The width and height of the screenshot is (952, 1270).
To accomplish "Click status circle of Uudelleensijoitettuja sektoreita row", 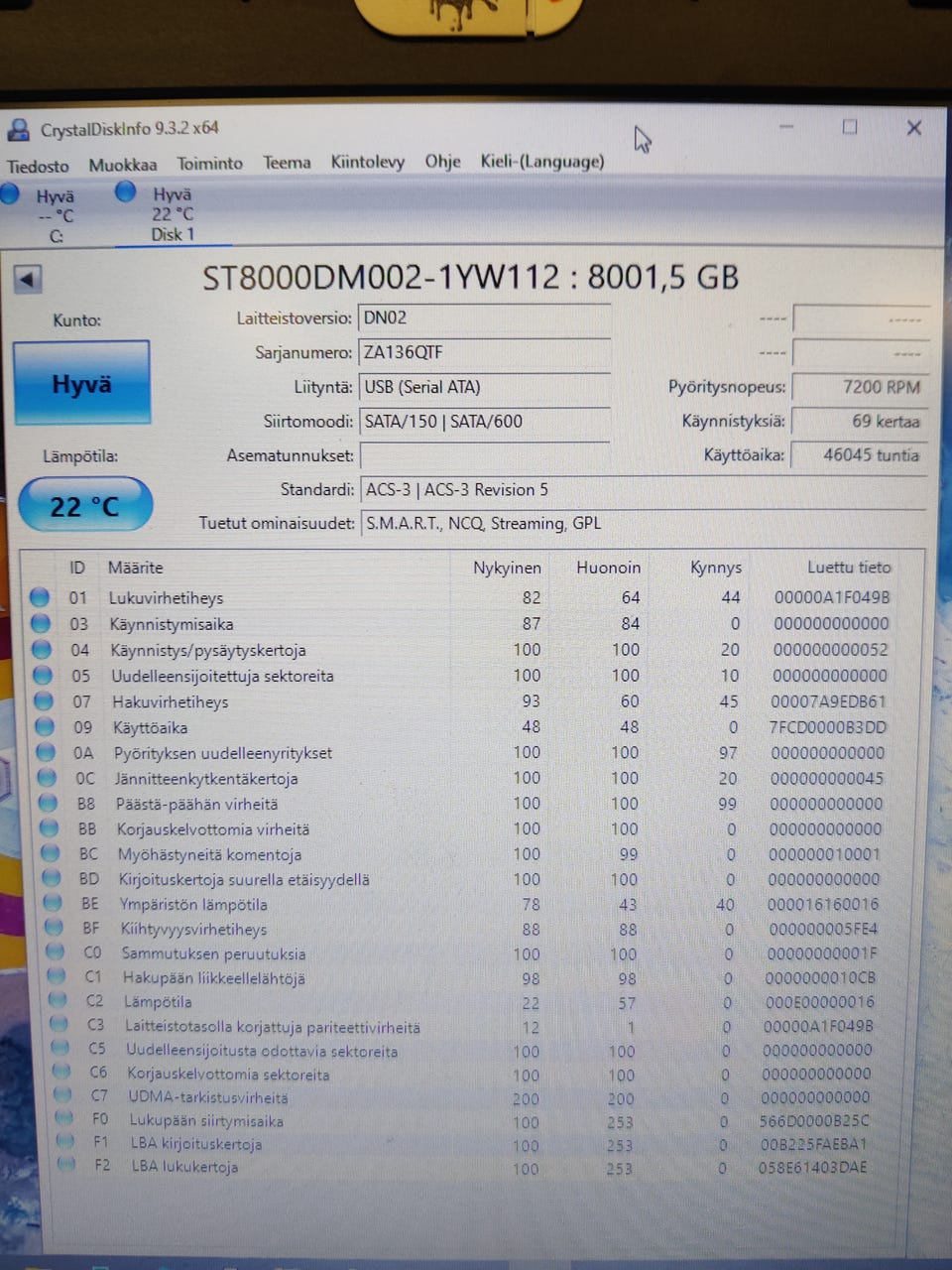I will [x=43, y=675].
